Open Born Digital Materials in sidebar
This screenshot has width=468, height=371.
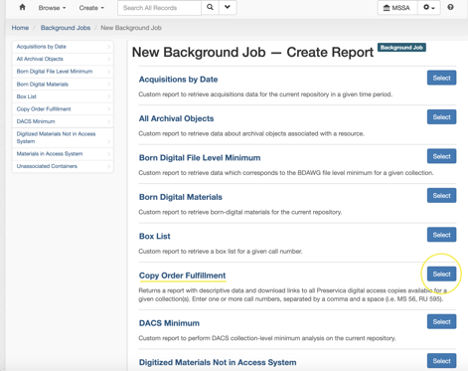click(x=63, y=84)
